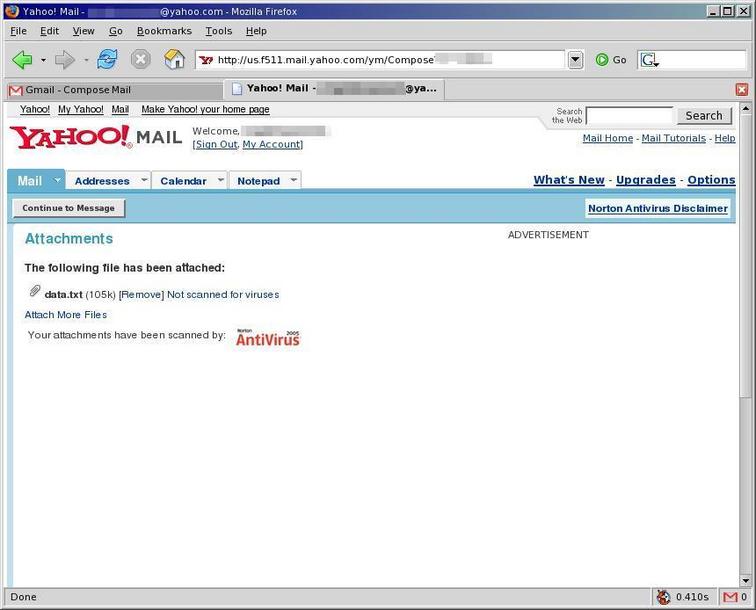Click the Continue to Message button

pyautogui.click(x=68, y=208)
